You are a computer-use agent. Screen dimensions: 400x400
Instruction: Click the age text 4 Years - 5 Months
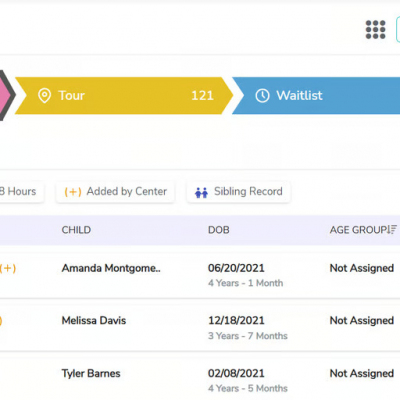[x=248, y=388]
